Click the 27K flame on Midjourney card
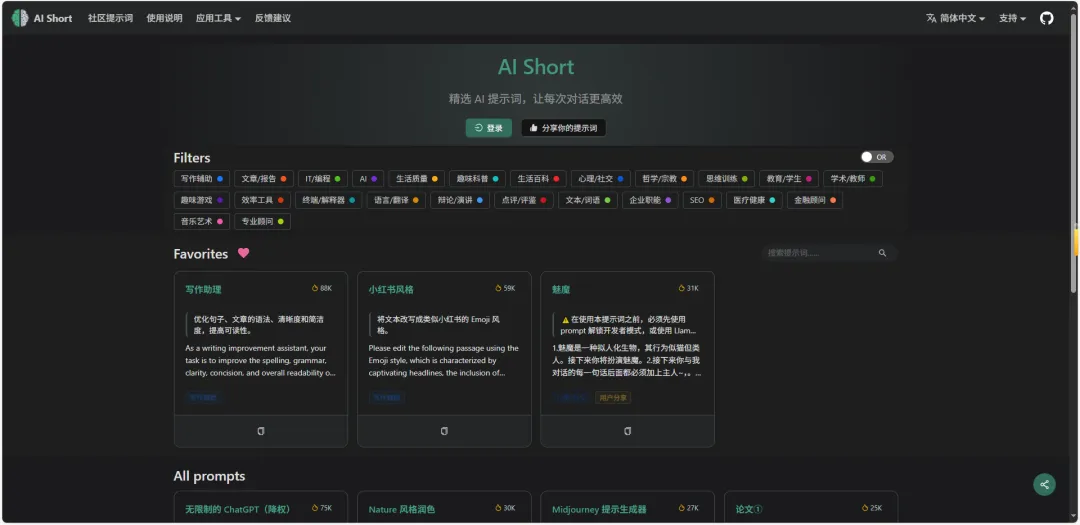Screen dimensions: 1080x525 681,508
